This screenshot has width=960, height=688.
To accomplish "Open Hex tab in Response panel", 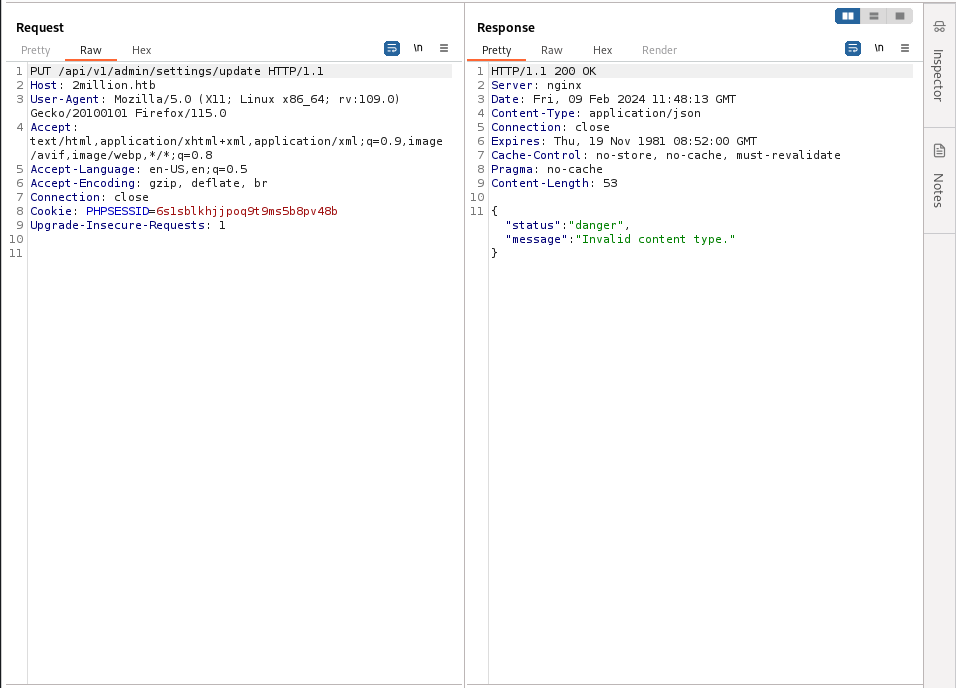I will [x=602, y=50].
